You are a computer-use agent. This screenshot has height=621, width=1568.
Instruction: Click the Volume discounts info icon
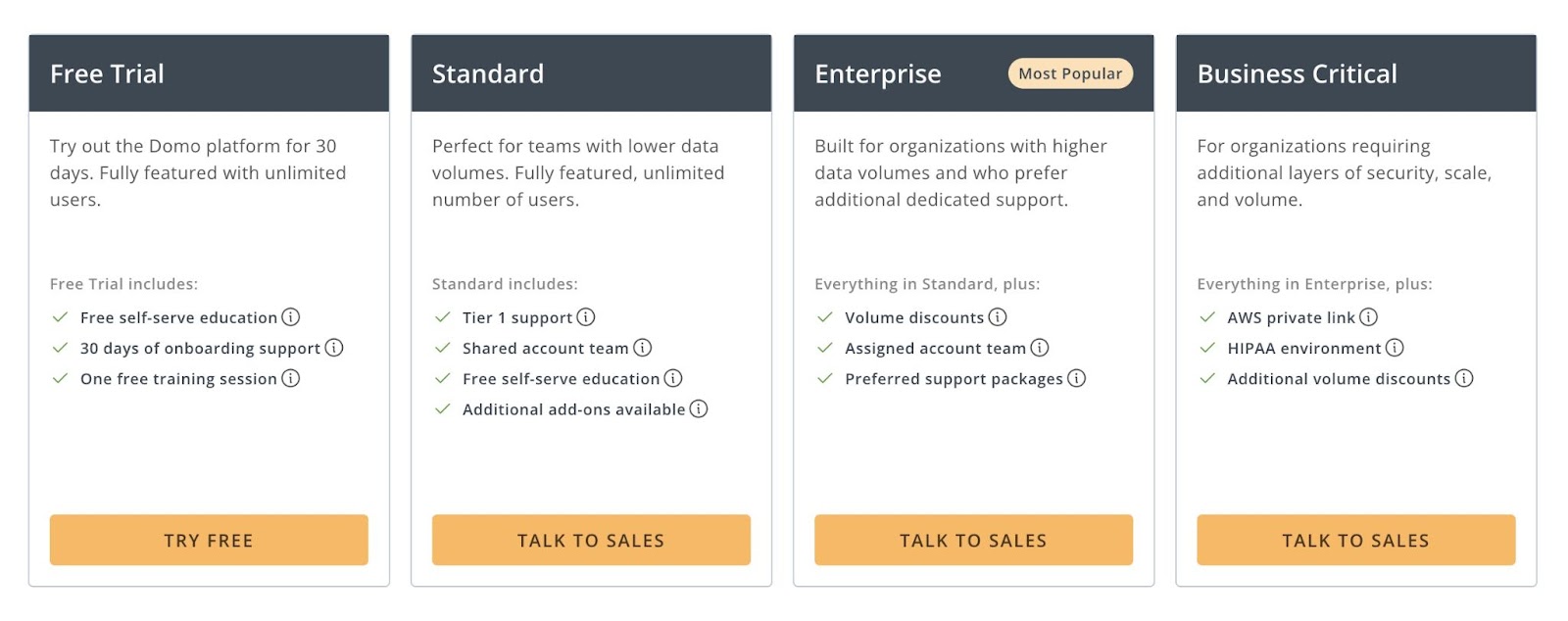click(998, 316)
